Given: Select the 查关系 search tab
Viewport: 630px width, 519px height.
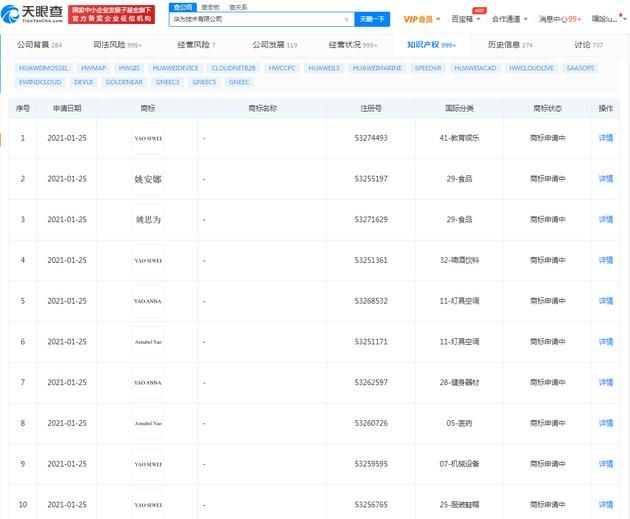Looking at the screenshot, I should tap(238, 7).
